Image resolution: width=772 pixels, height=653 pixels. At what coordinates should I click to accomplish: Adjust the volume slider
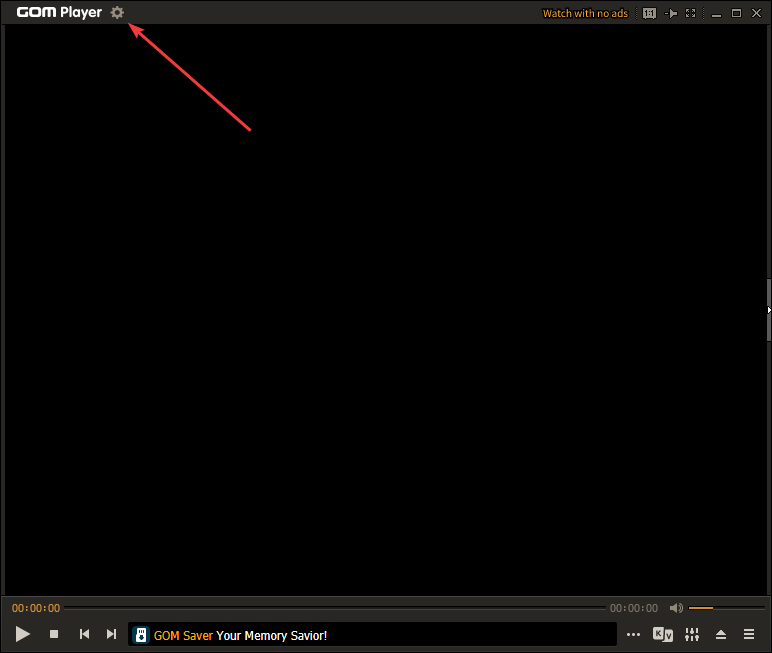[x=726, y=608]
